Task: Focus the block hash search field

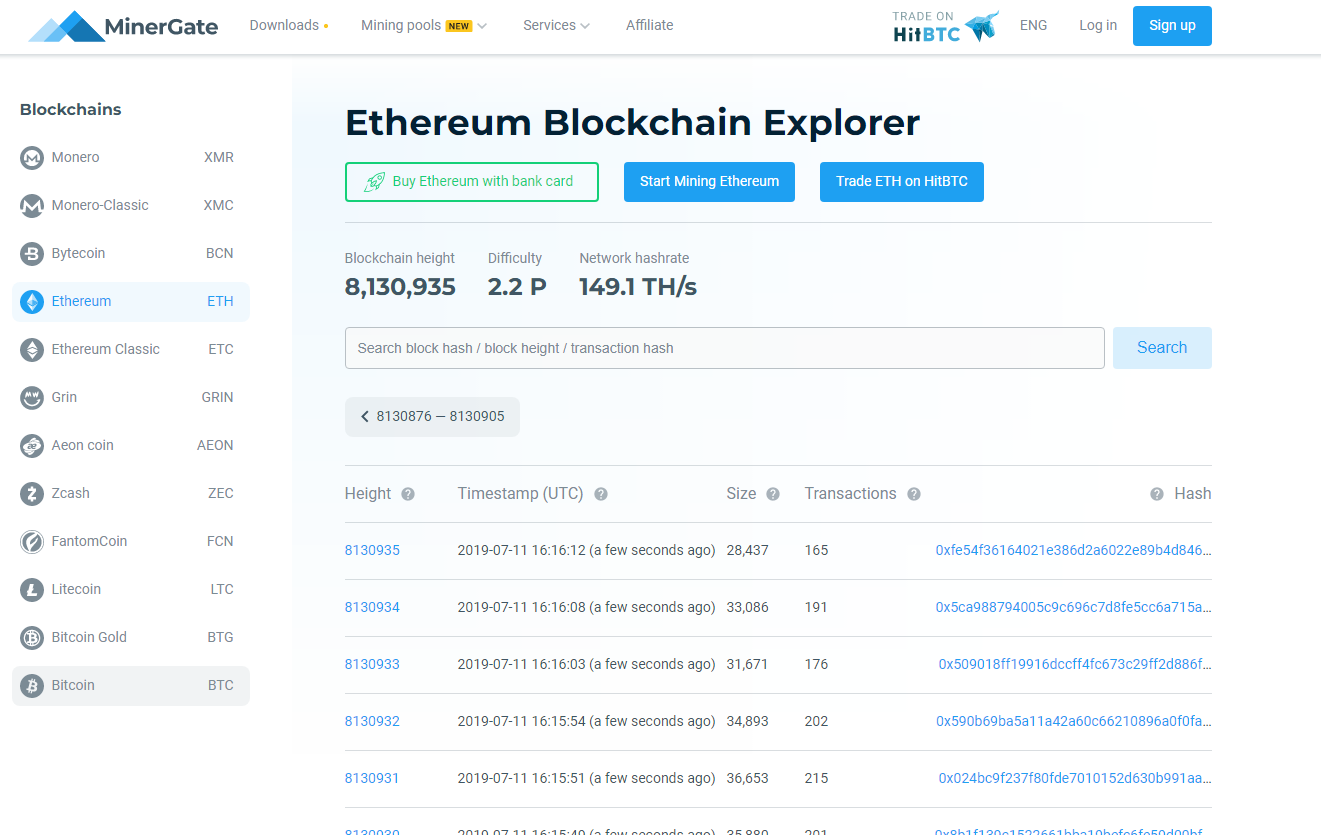Action: 725,348
